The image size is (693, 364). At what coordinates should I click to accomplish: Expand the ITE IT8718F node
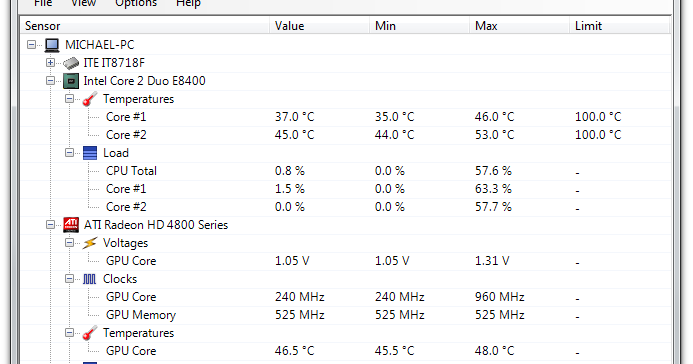click(x=50, y=63)
